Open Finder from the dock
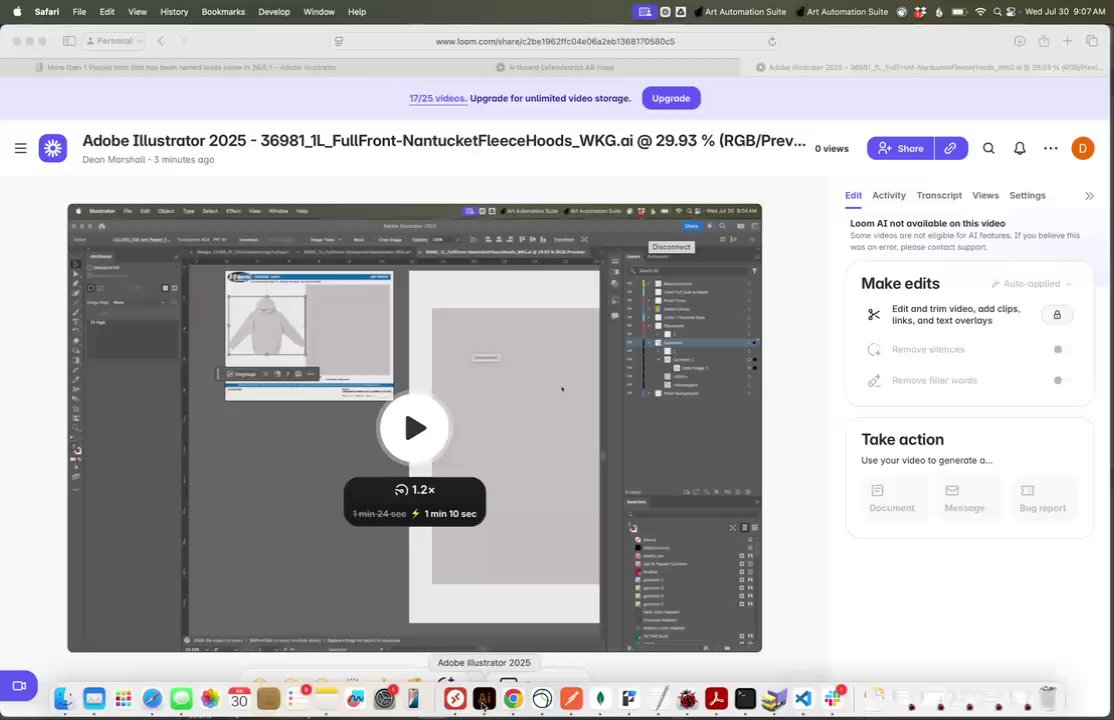This screenshot has height=720, width=1114. (64, 699)
